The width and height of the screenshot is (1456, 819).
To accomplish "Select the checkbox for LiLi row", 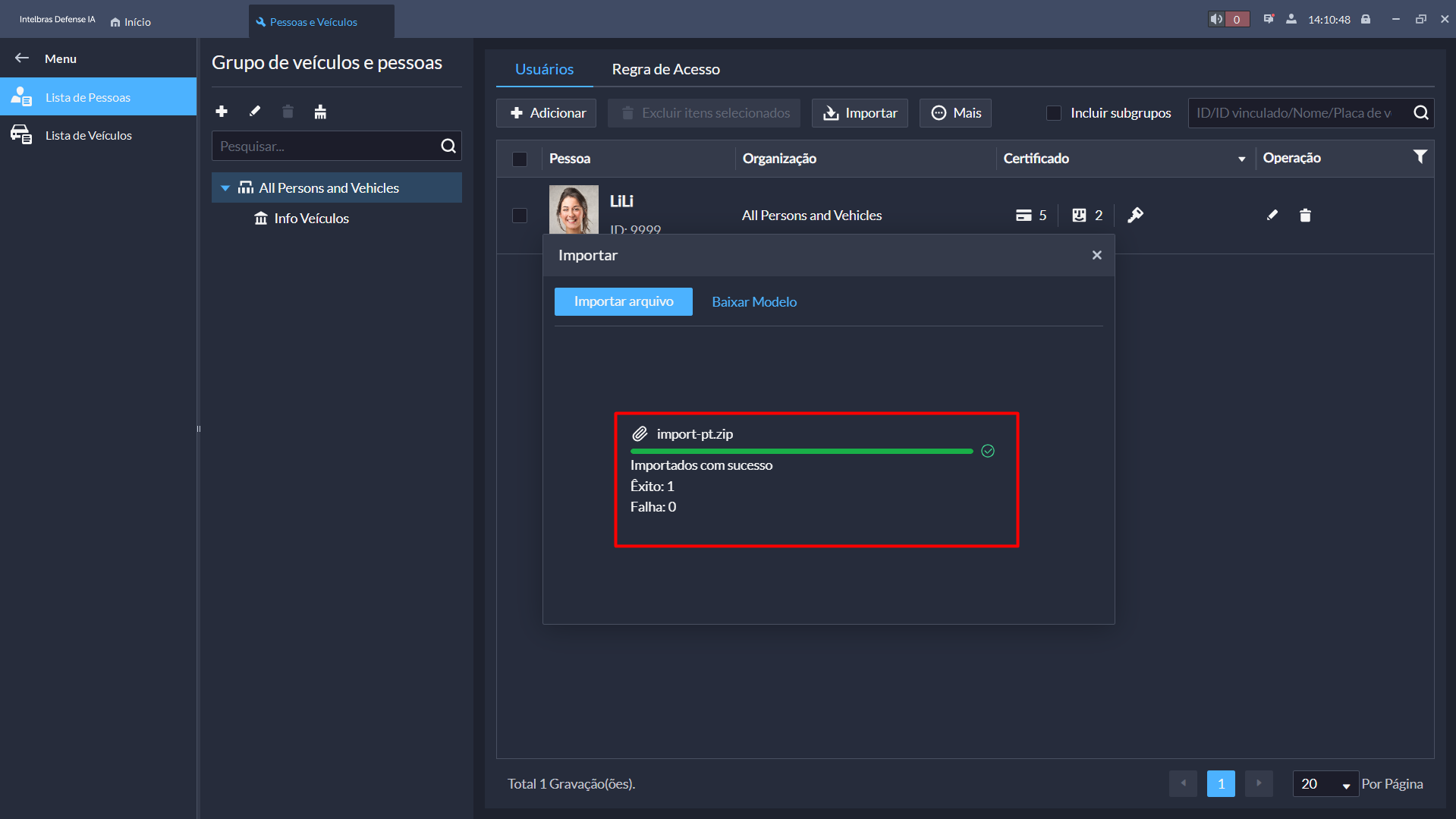I will (x=520, y=216).
